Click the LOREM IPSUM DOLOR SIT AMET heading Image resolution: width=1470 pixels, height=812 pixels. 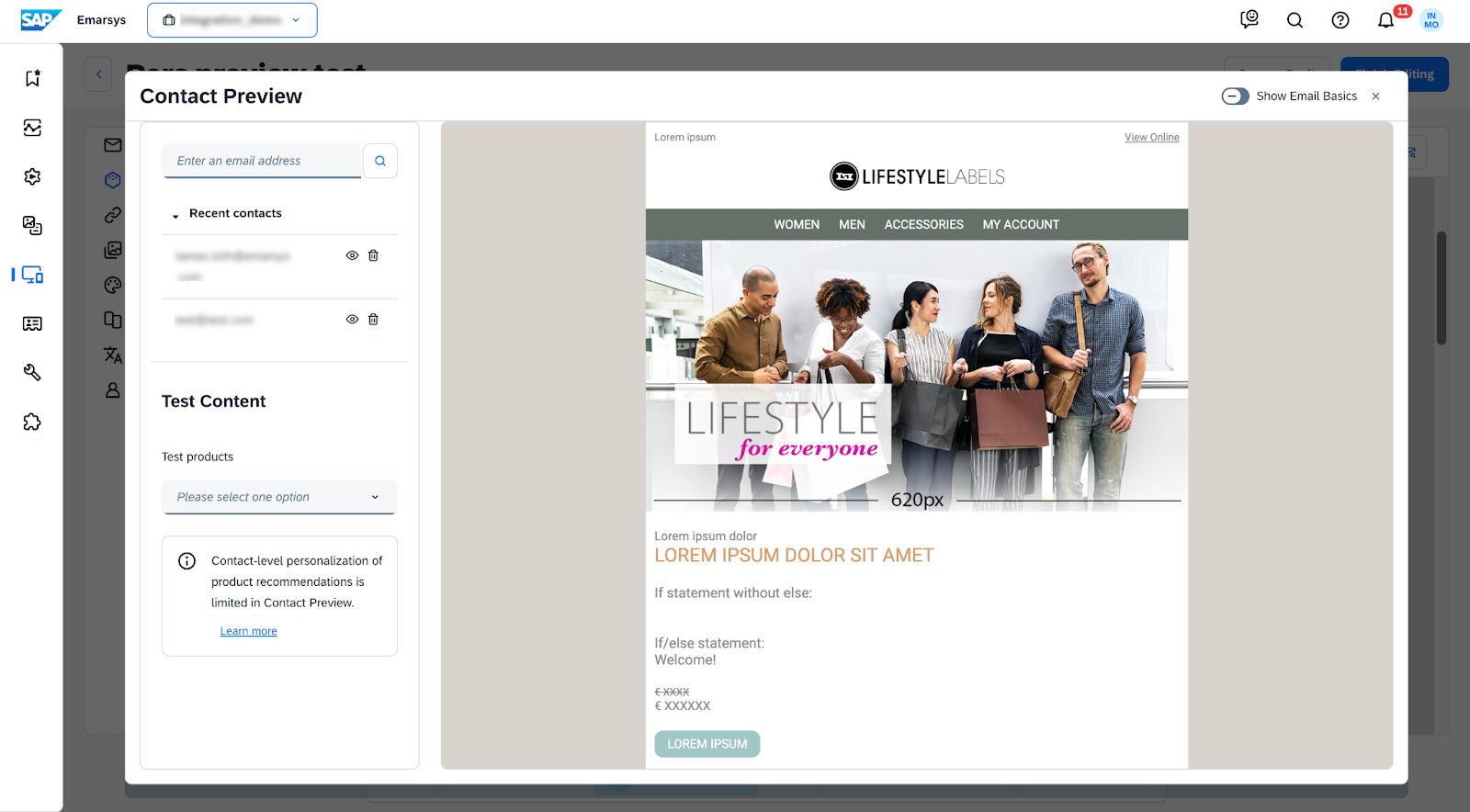(794, 556)
